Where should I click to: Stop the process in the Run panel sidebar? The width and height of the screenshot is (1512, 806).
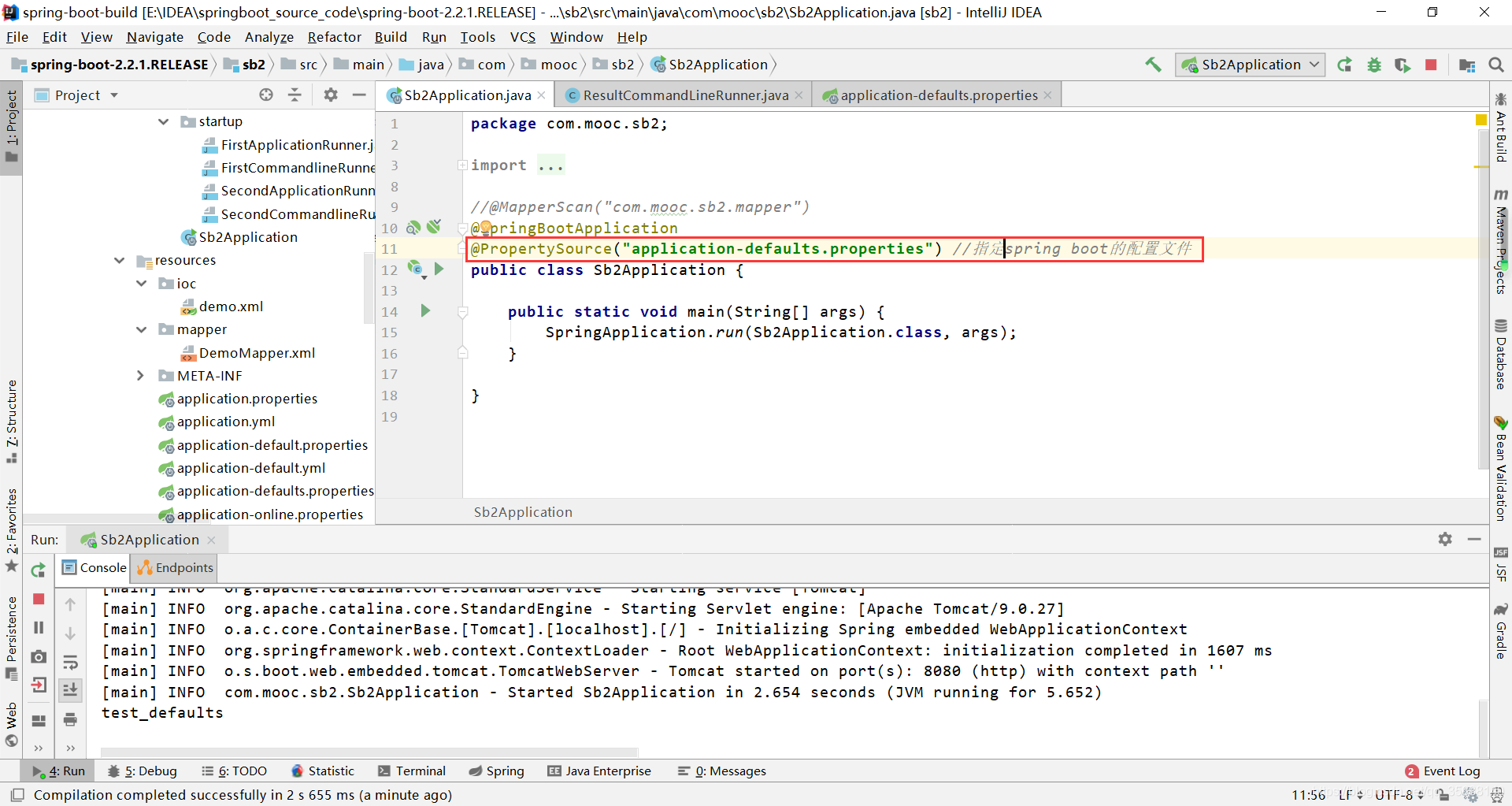coord(38,599)
